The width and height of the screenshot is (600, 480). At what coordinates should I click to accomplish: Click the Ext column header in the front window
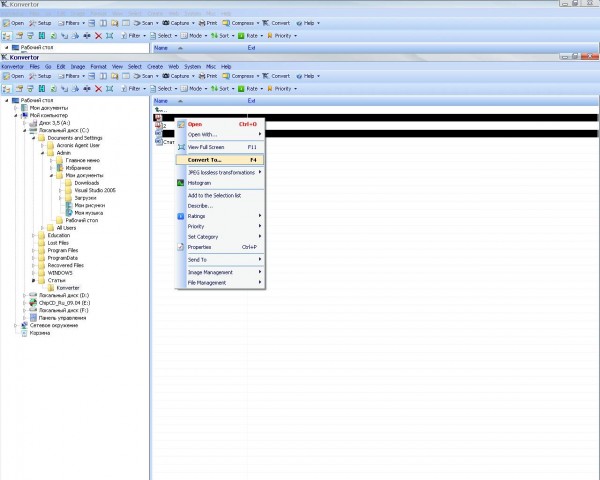tap(251, 101)
